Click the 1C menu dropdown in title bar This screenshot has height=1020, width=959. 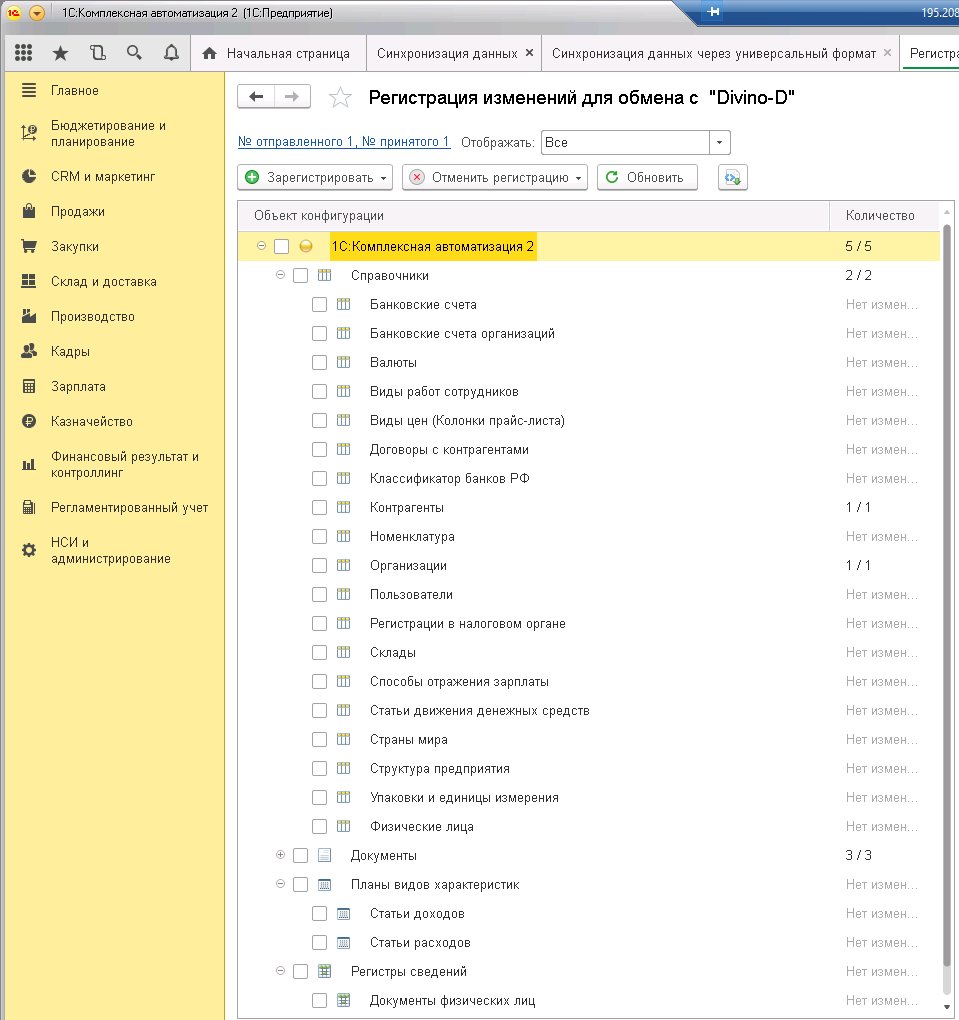click(37, 13)
